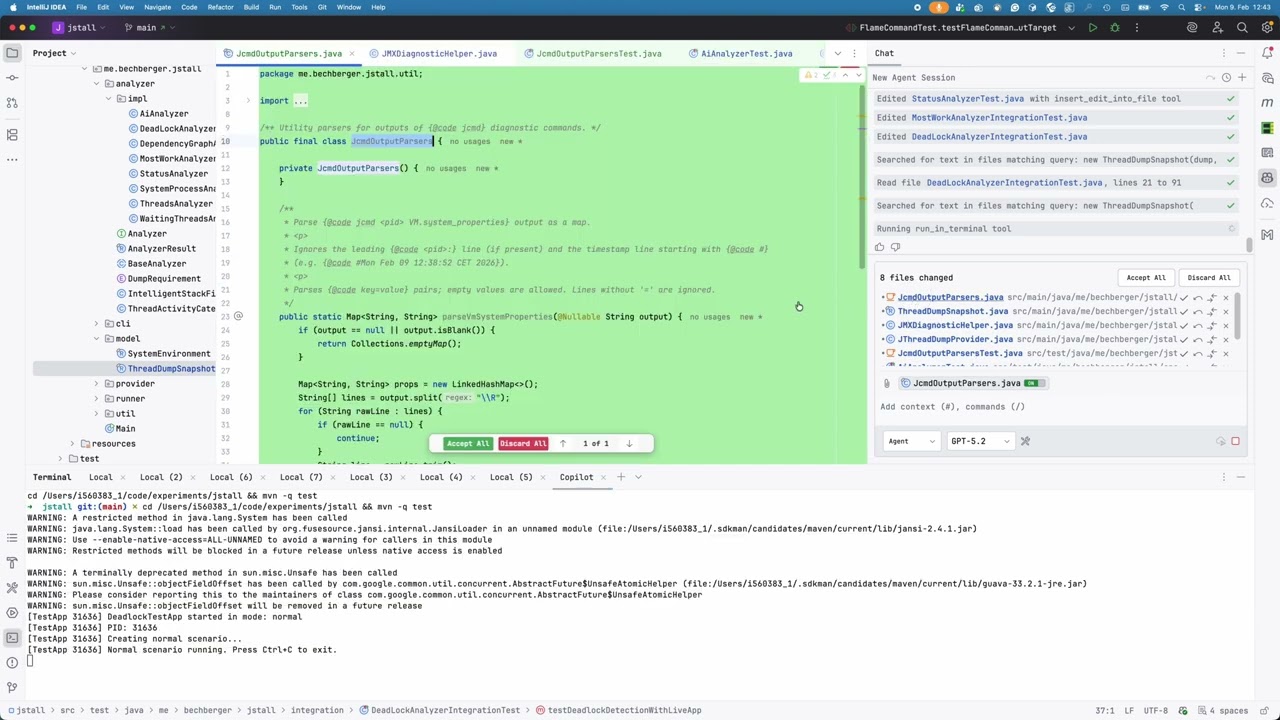Open the Project tool window folder icon
This screenshot has width=1280, height=720.
tap(12, 53)
